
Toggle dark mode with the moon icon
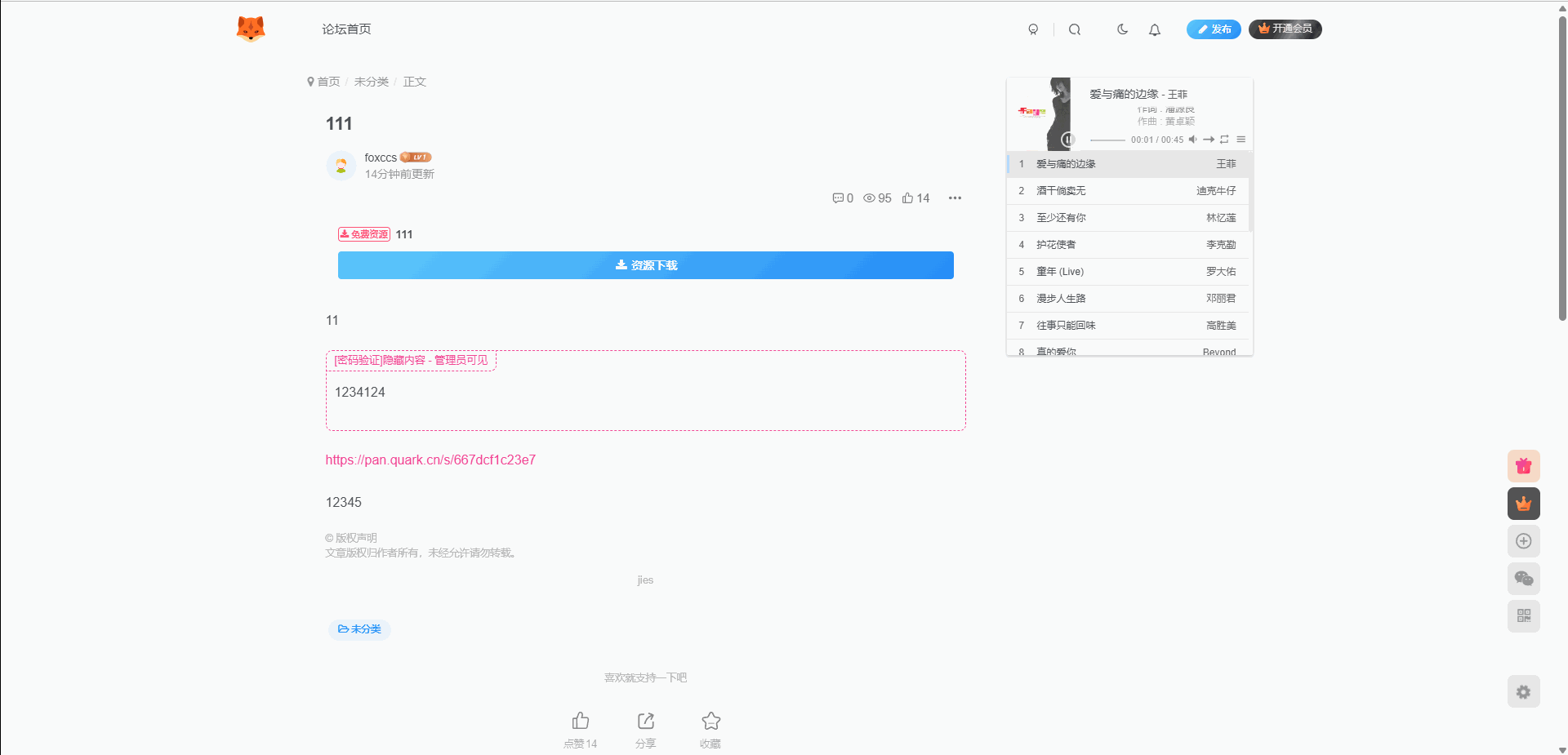point(1122,29)
